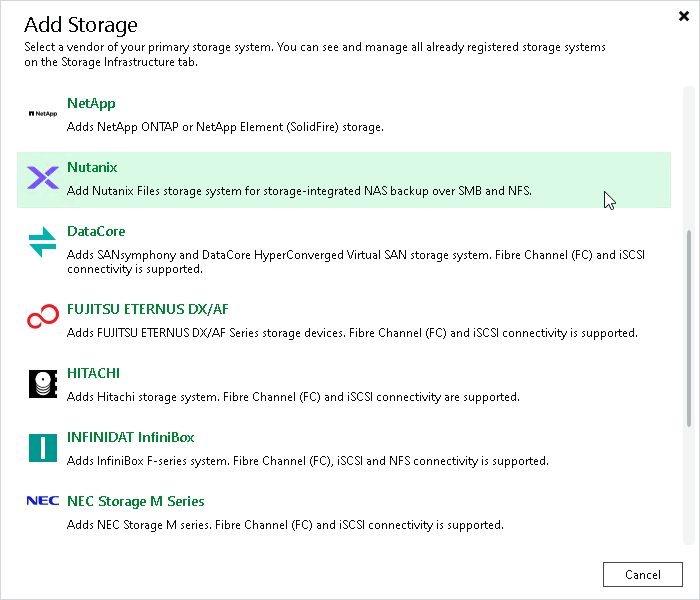
Task: Click the Cancel button
Action: 642,575
